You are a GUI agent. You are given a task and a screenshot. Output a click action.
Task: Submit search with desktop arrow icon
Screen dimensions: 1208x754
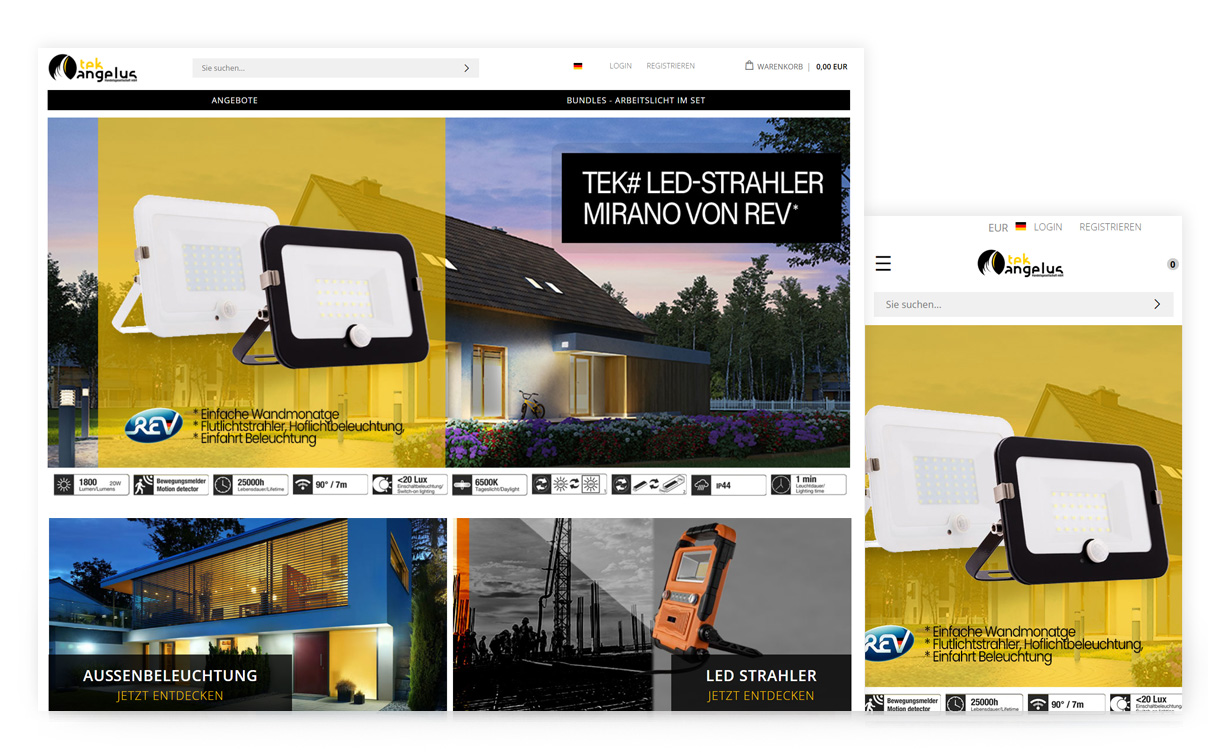coord(466,68)
